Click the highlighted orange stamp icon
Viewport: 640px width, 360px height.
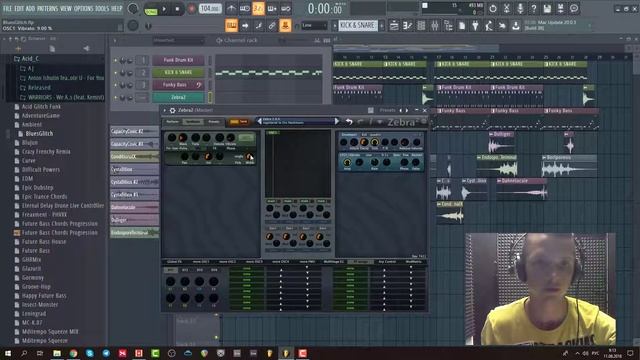coord(285,26)
